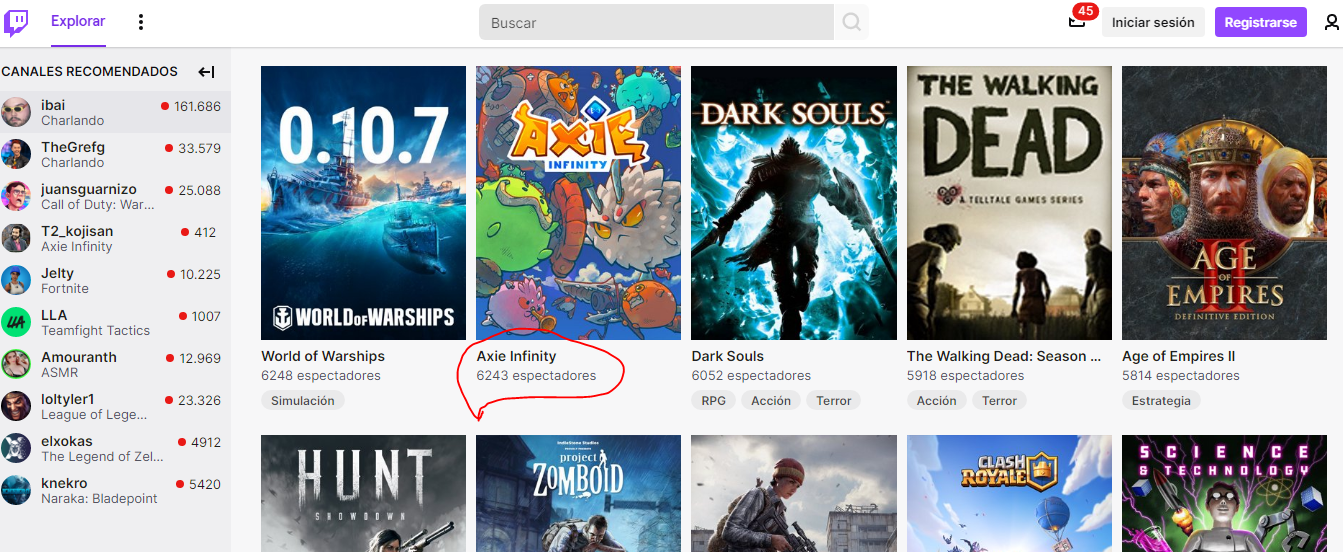
Task: Open juansguarnizo channel avatar
Action: [x=16, y=196]
